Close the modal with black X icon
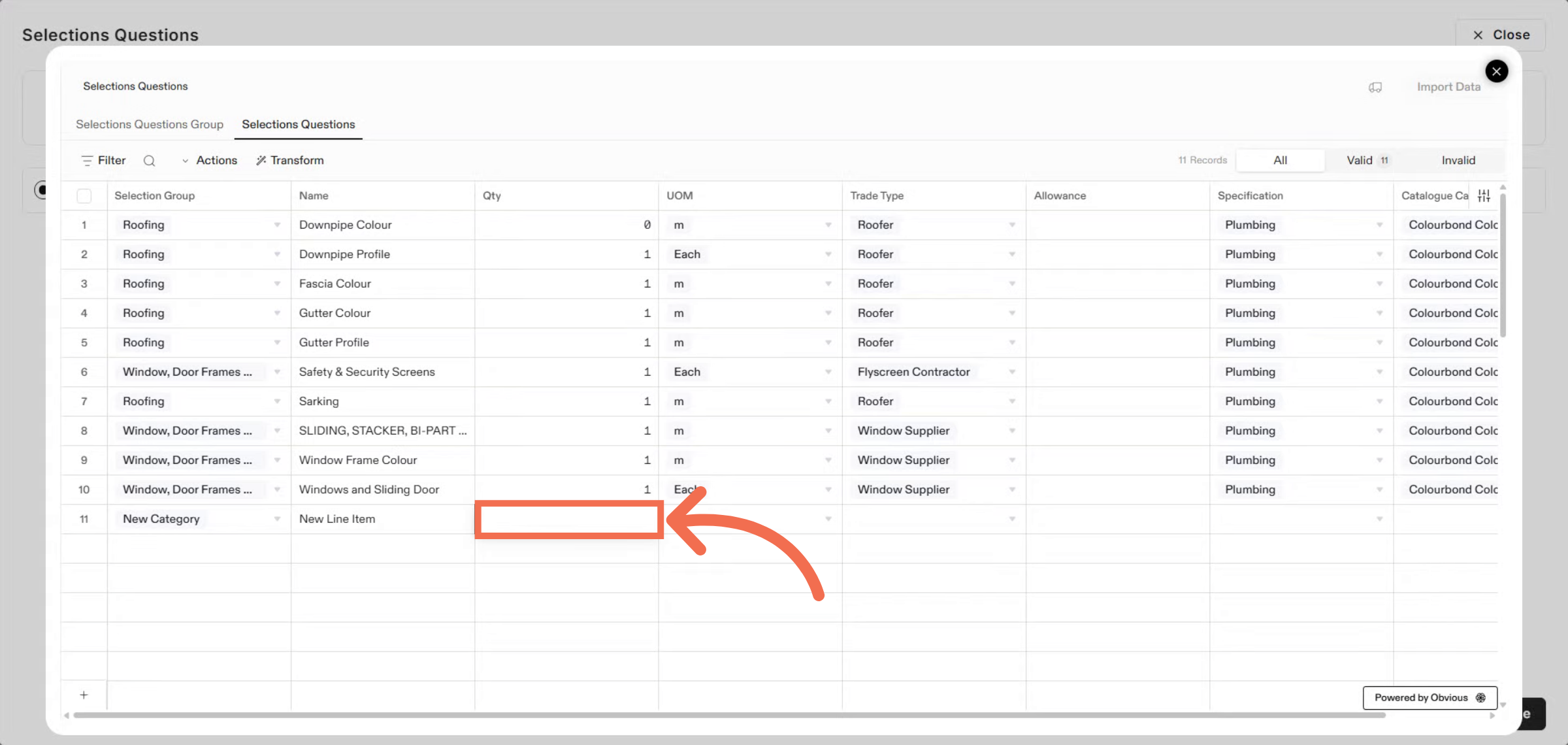The height and width of the screenshot is (745, 1568). (1496, 71)
